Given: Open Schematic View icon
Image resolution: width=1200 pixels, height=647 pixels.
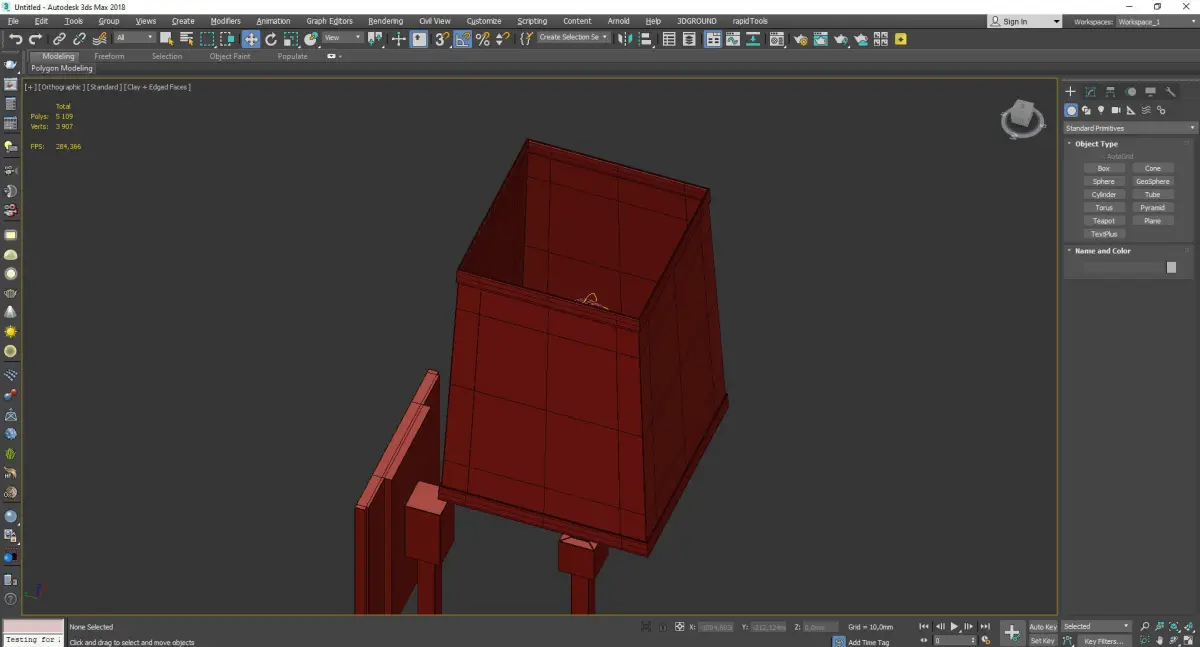Looking at the screenshot, I should coord(753,39).
